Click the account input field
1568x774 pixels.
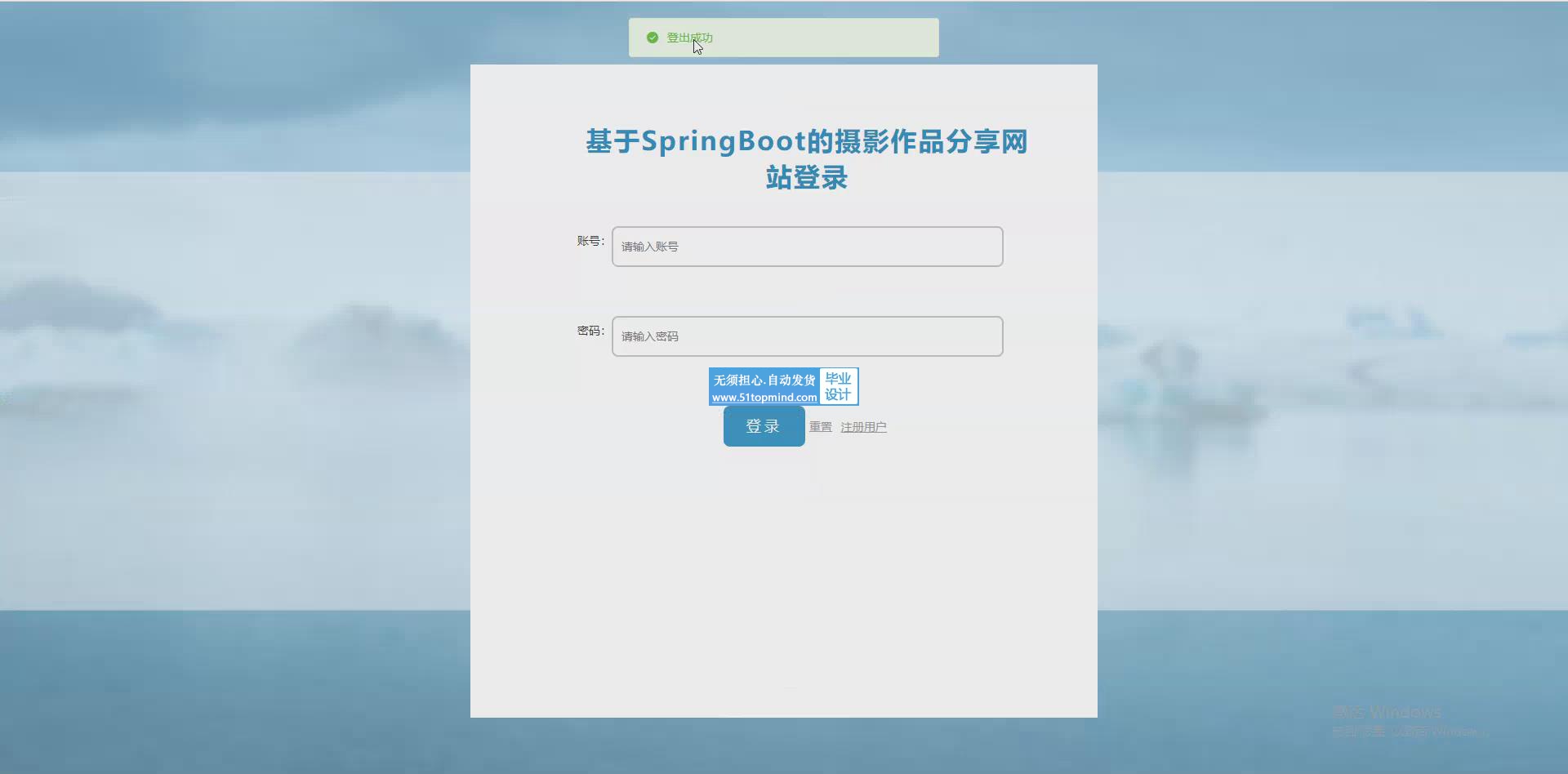pos(807,247)
